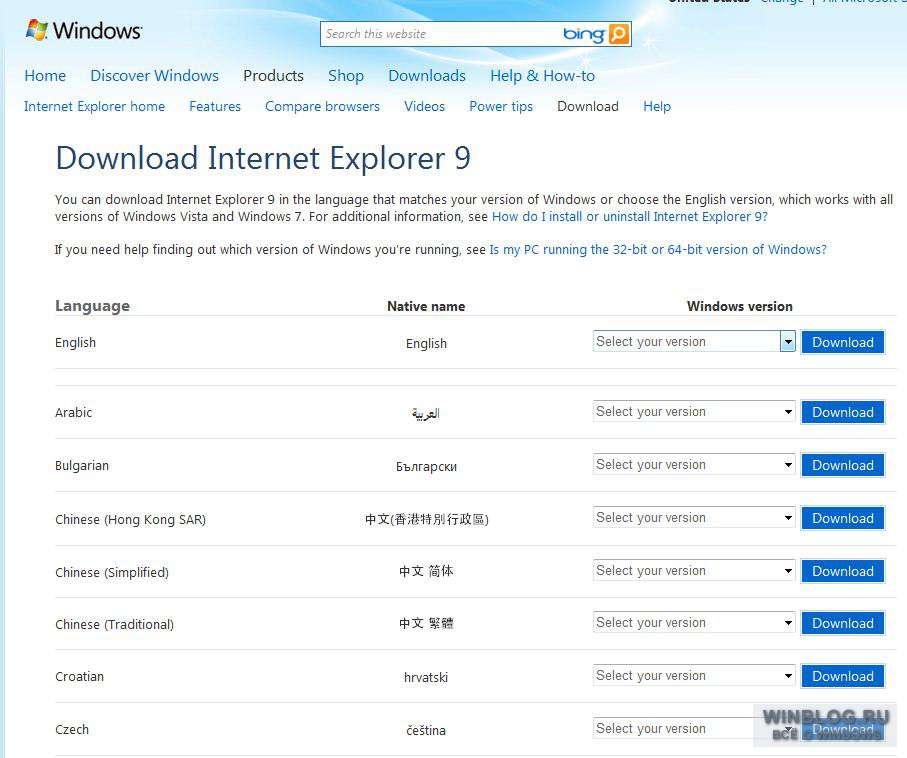Open the Power tips tab
Viewport: 907px width, 758px height.
tap(501, 106)
